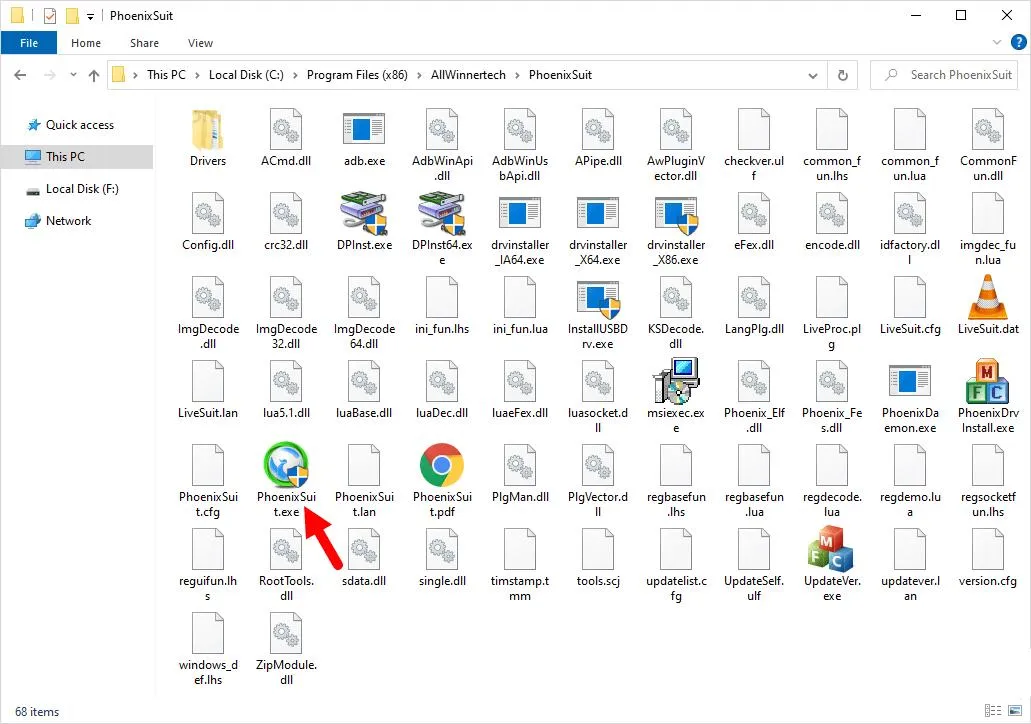Viewport: 1031px width, 724px height.
Task: Go forward using the forward arrow
Action: point(49,75)
